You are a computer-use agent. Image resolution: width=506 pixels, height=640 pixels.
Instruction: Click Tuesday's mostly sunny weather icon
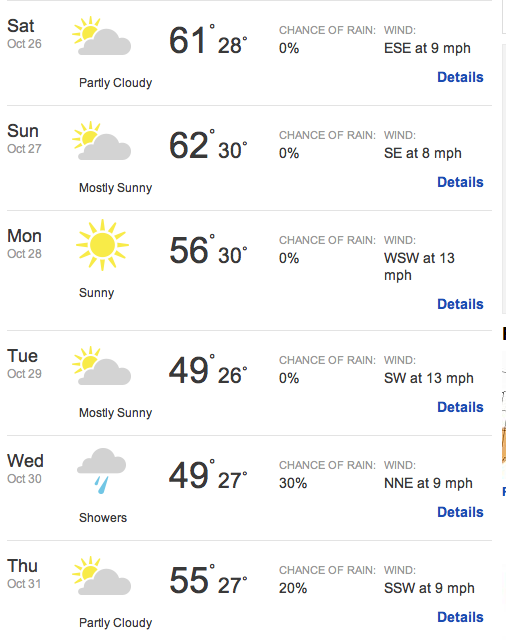pos(102,366)
